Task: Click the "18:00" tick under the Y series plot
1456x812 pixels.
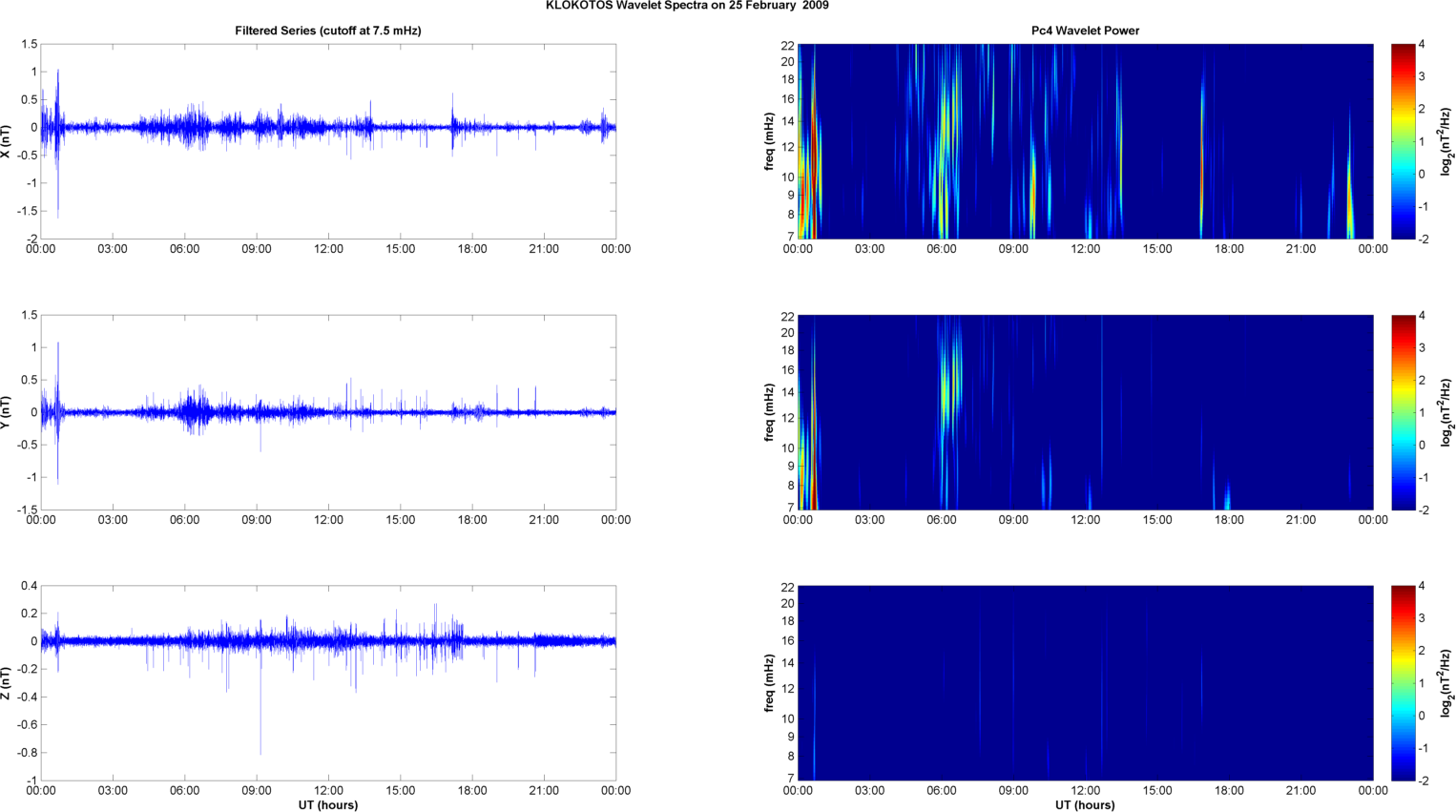Action: point(472,520)
